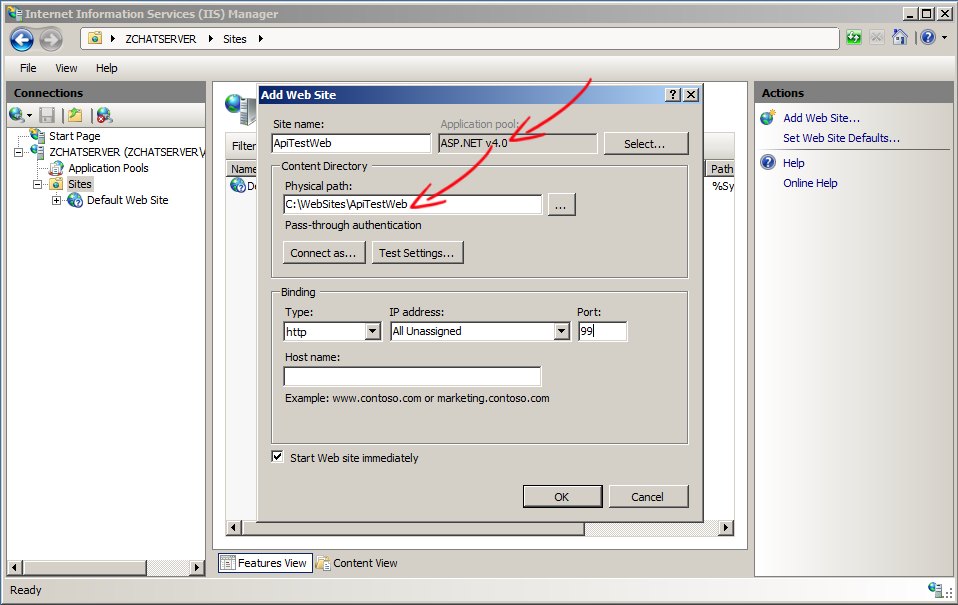Open the File menu

click(x=28, y=68)
